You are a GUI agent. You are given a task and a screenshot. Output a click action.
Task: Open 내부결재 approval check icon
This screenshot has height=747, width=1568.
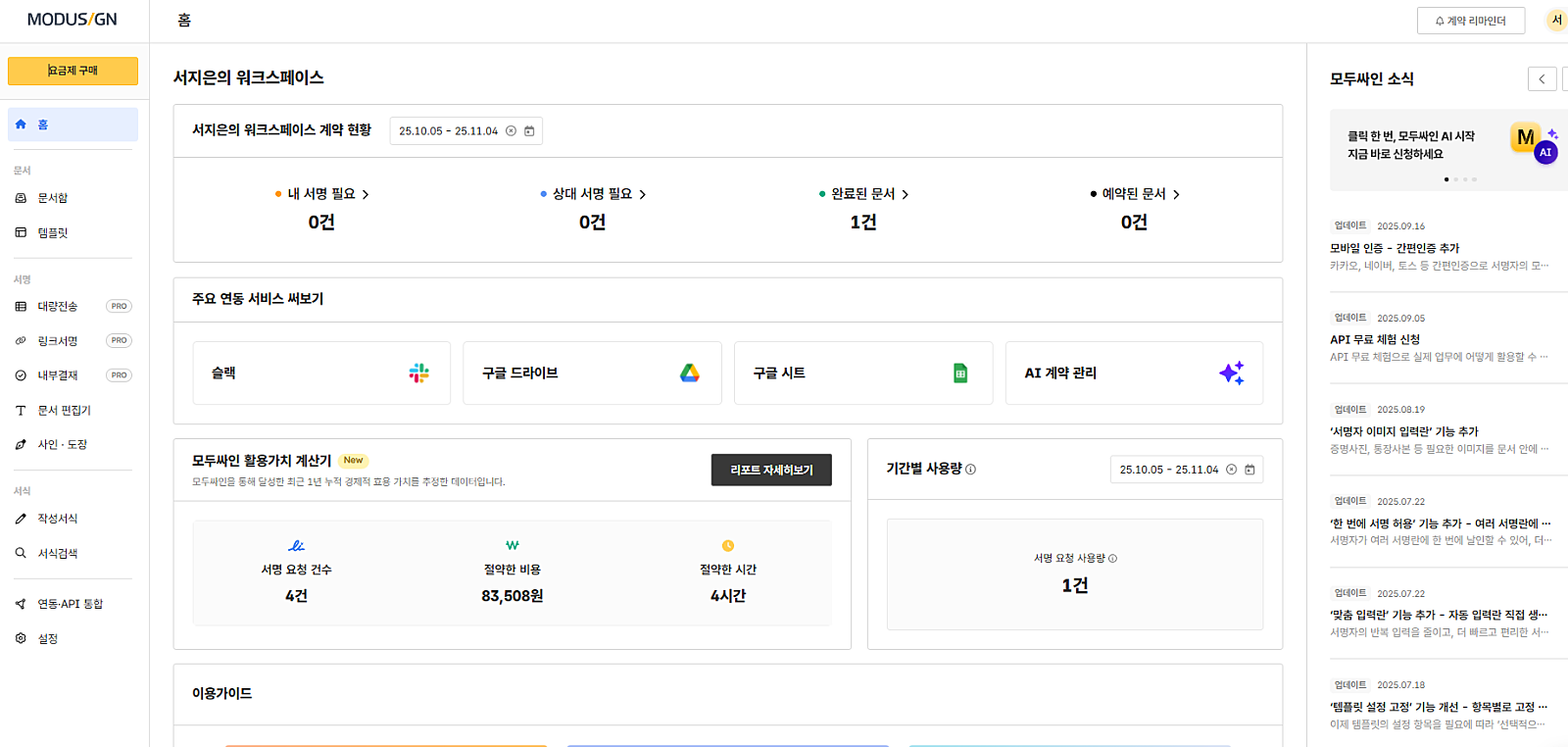[x=21, y=375]
